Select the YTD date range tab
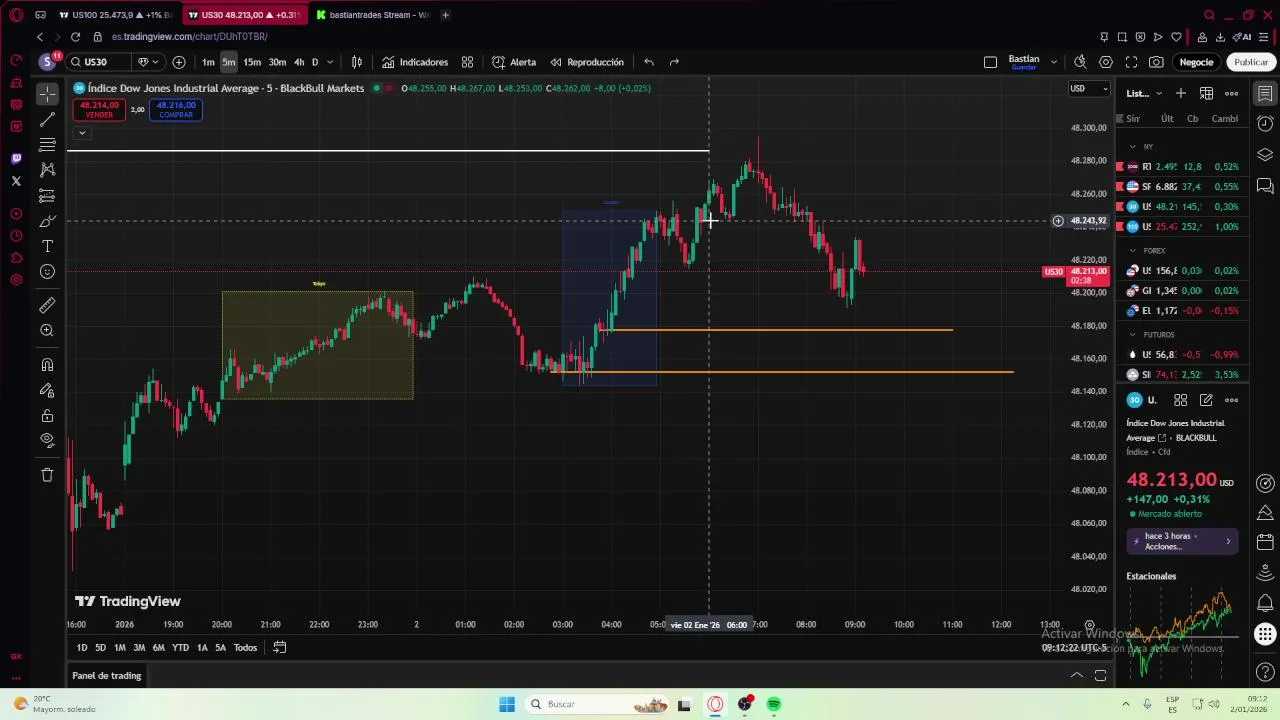 coord(180,647)
